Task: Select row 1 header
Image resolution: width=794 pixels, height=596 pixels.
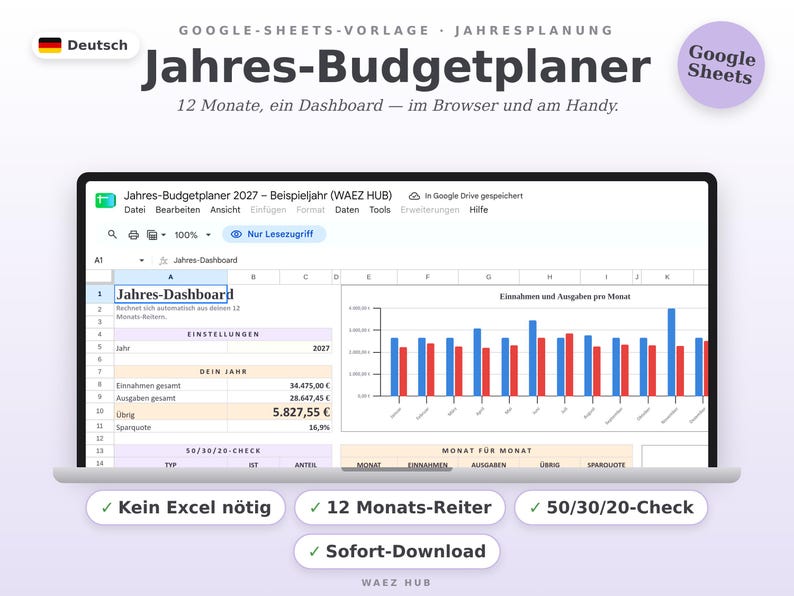Action: [100, 294]
